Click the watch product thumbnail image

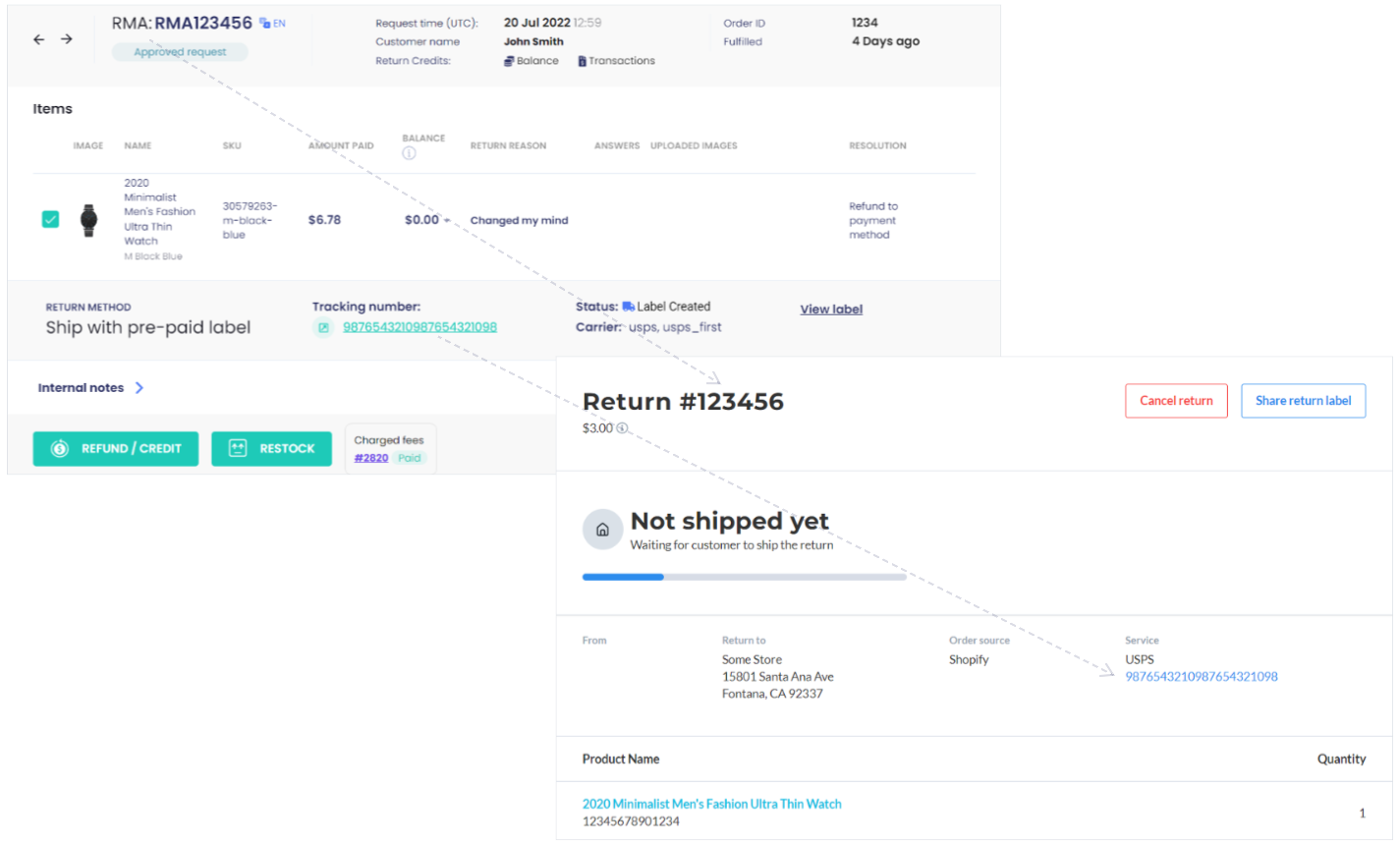point(87,219)
